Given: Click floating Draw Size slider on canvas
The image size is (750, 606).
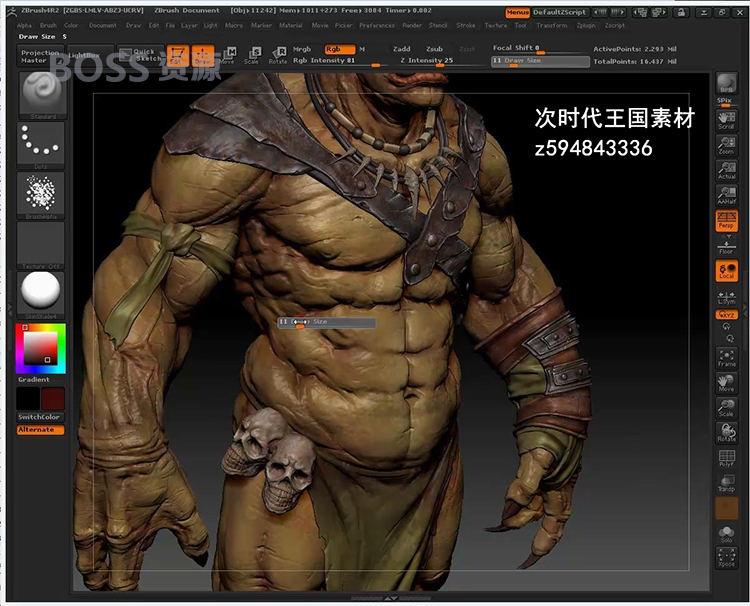Looking at the screenshot, I should pos(327,323).
